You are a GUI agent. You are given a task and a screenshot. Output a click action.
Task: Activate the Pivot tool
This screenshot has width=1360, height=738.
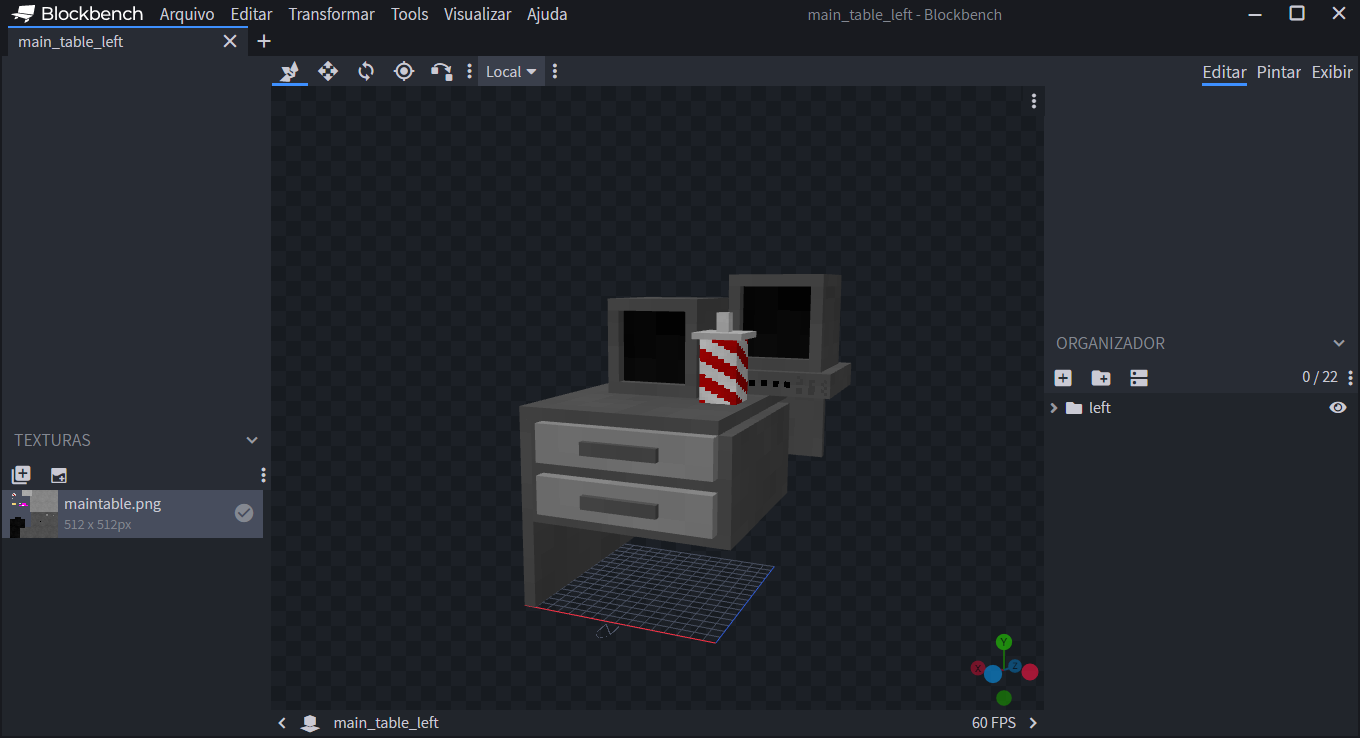404,71
